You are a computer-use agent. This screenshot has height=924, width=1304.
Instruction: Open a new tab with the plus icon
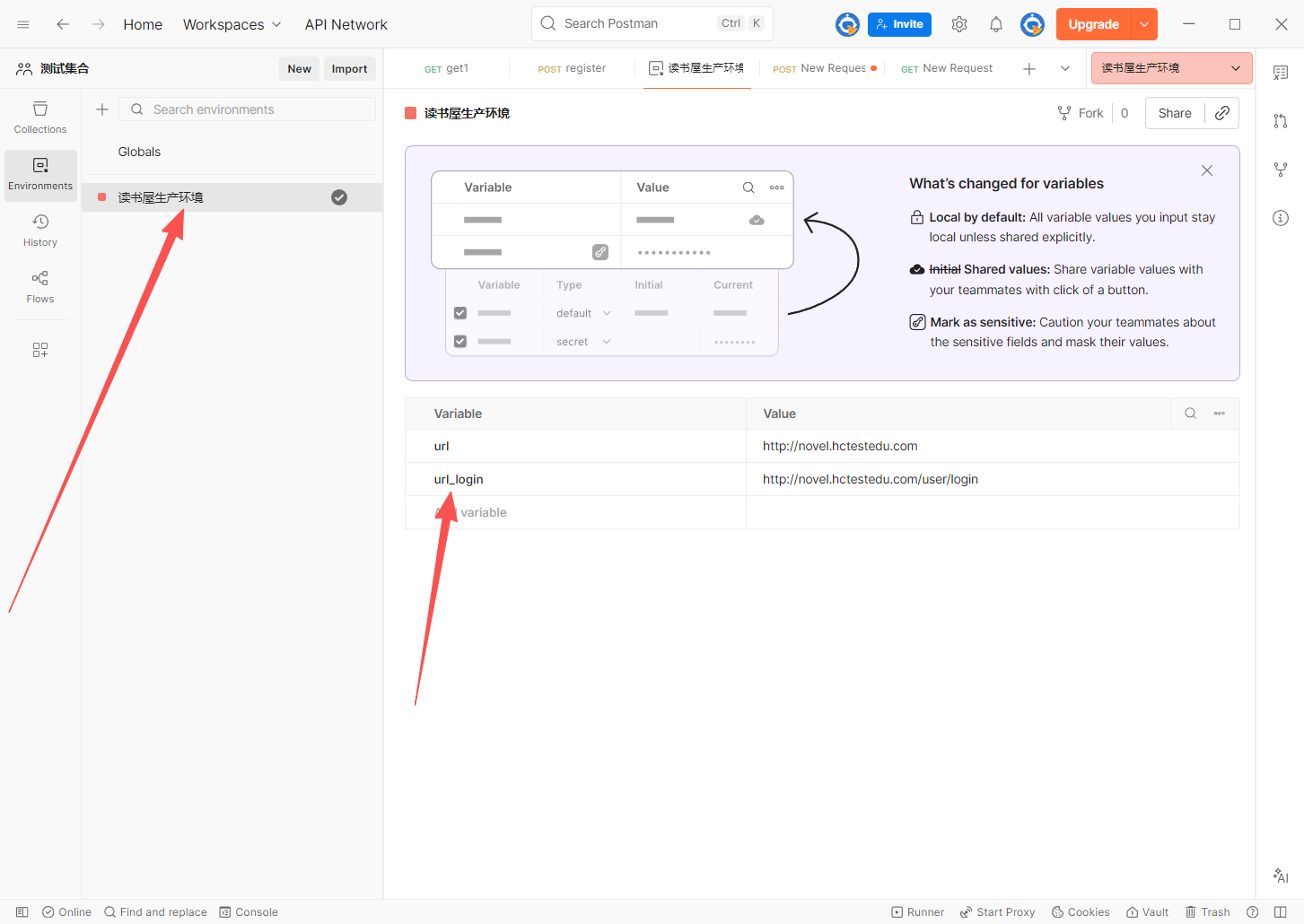(x=1029, y=68)
